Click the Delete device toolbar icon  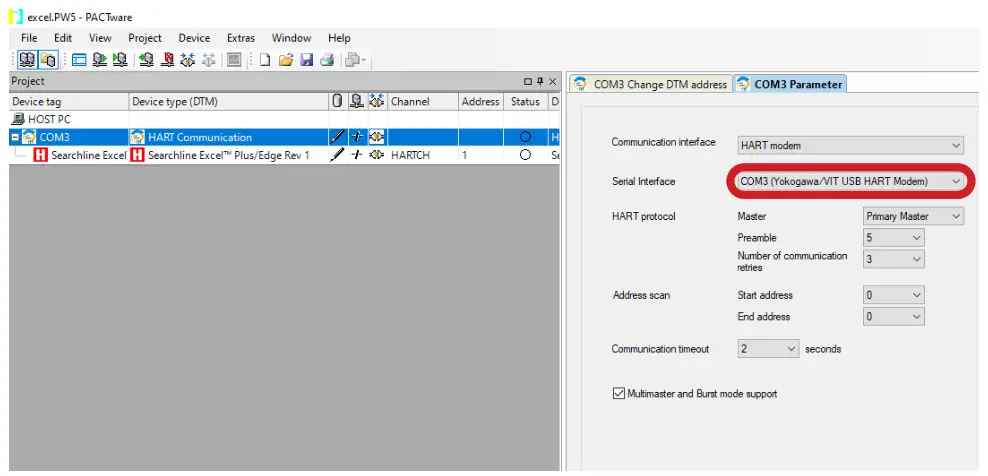[167, 60]
